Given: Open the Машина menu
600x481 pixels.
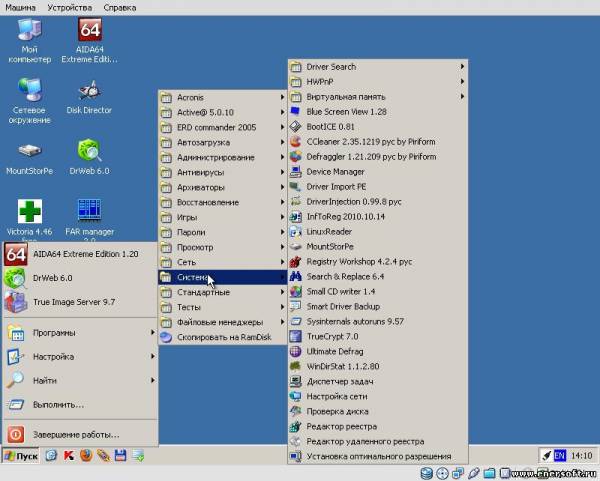Looking at the screenshot, I should click(20, 8).
